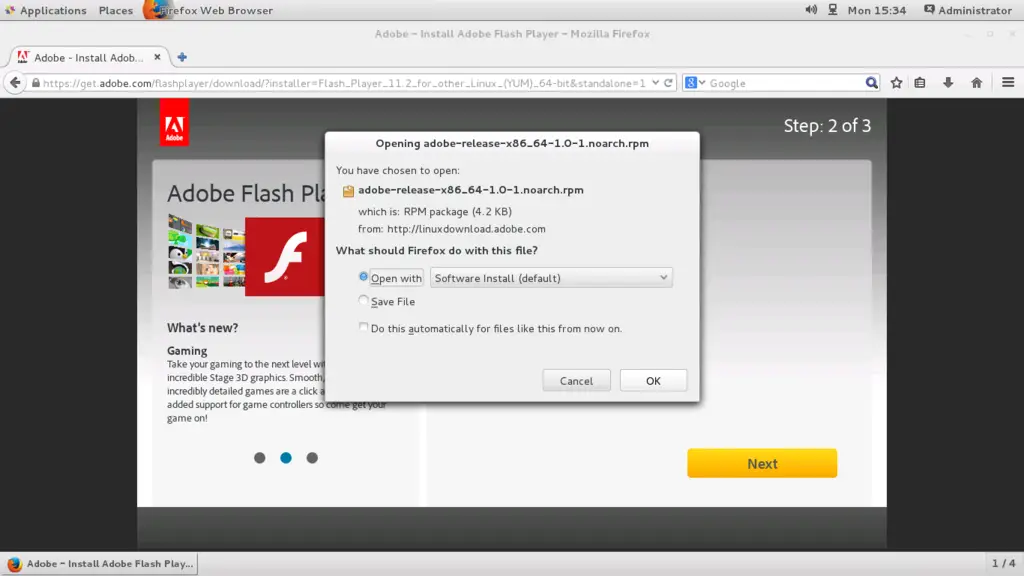Select the second blue carousel dot
The height and width of the screenshot is (576, 1024).
pos(286,458)
